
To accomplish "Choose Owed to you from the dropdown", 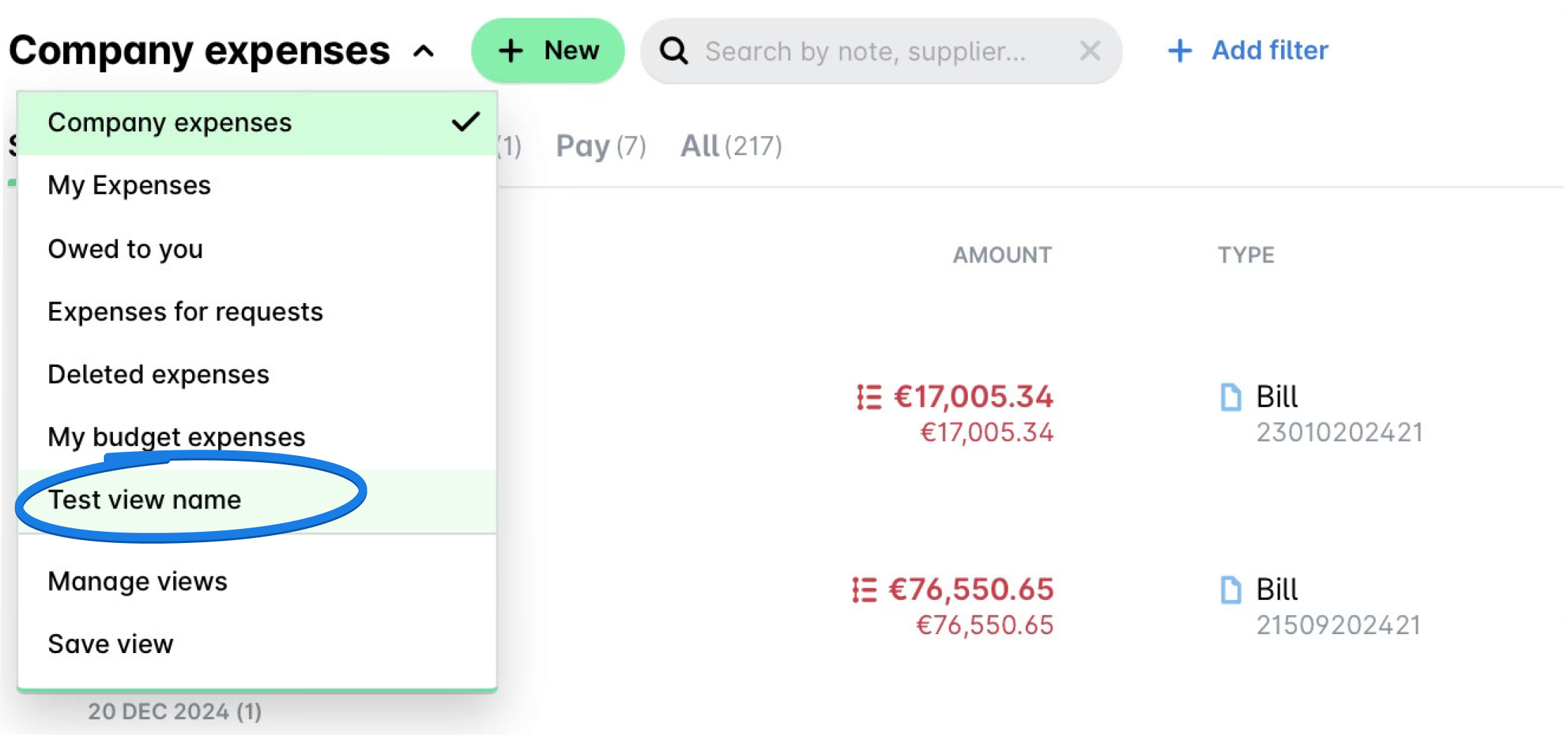I will tap(126, 248).
